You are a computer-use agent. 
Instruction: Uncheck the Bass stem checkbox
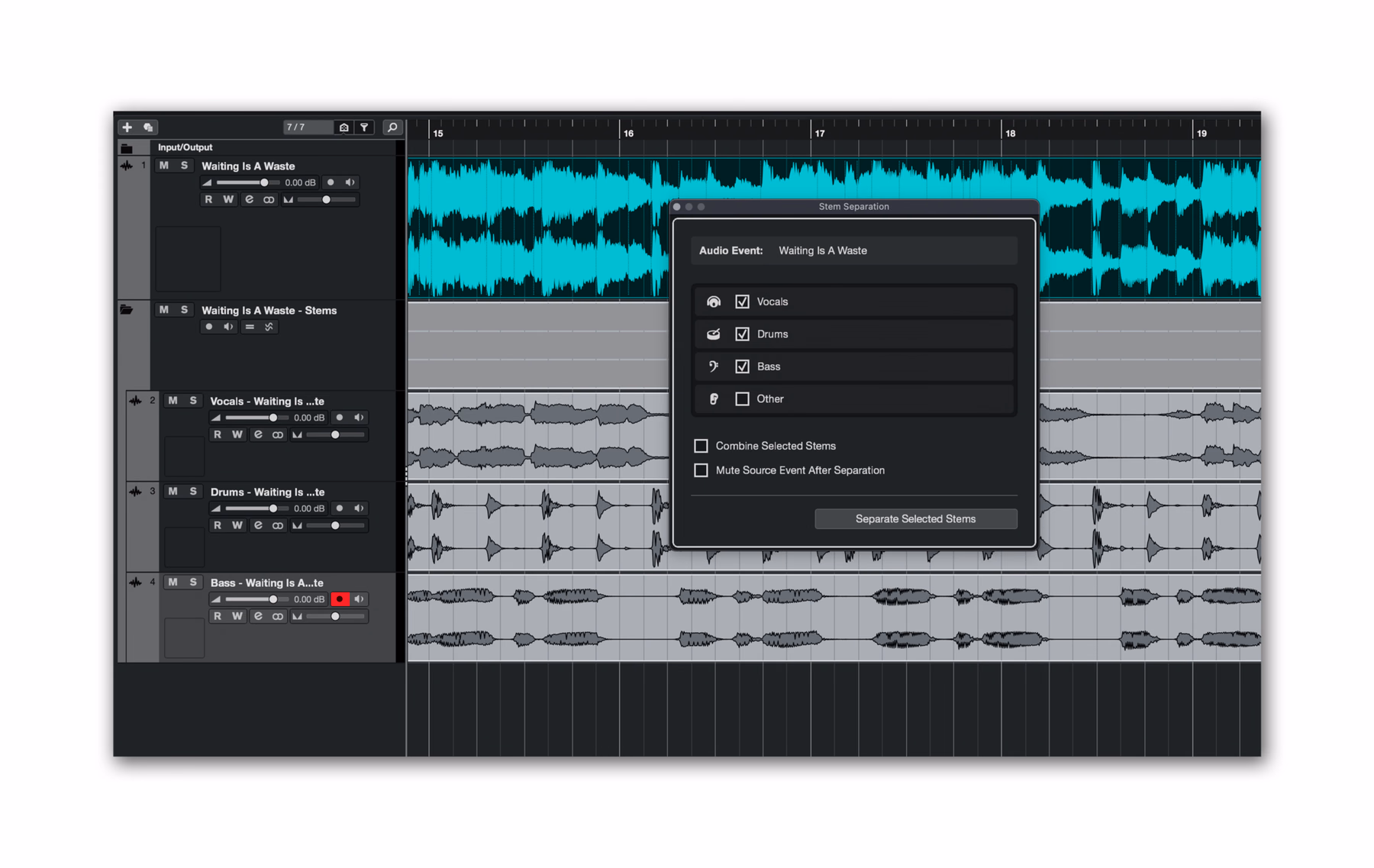click(742, 366)
